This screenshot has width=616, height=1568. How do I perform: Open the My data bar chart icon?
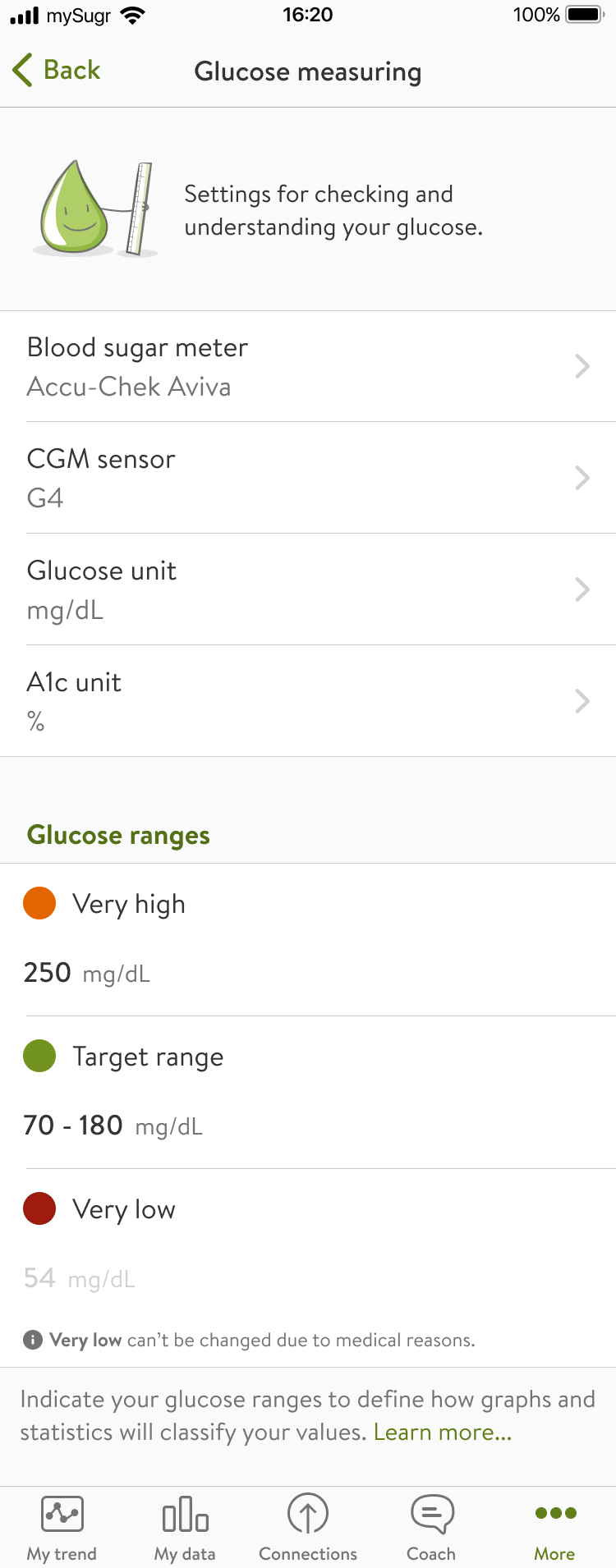[x=185, y=1515]
